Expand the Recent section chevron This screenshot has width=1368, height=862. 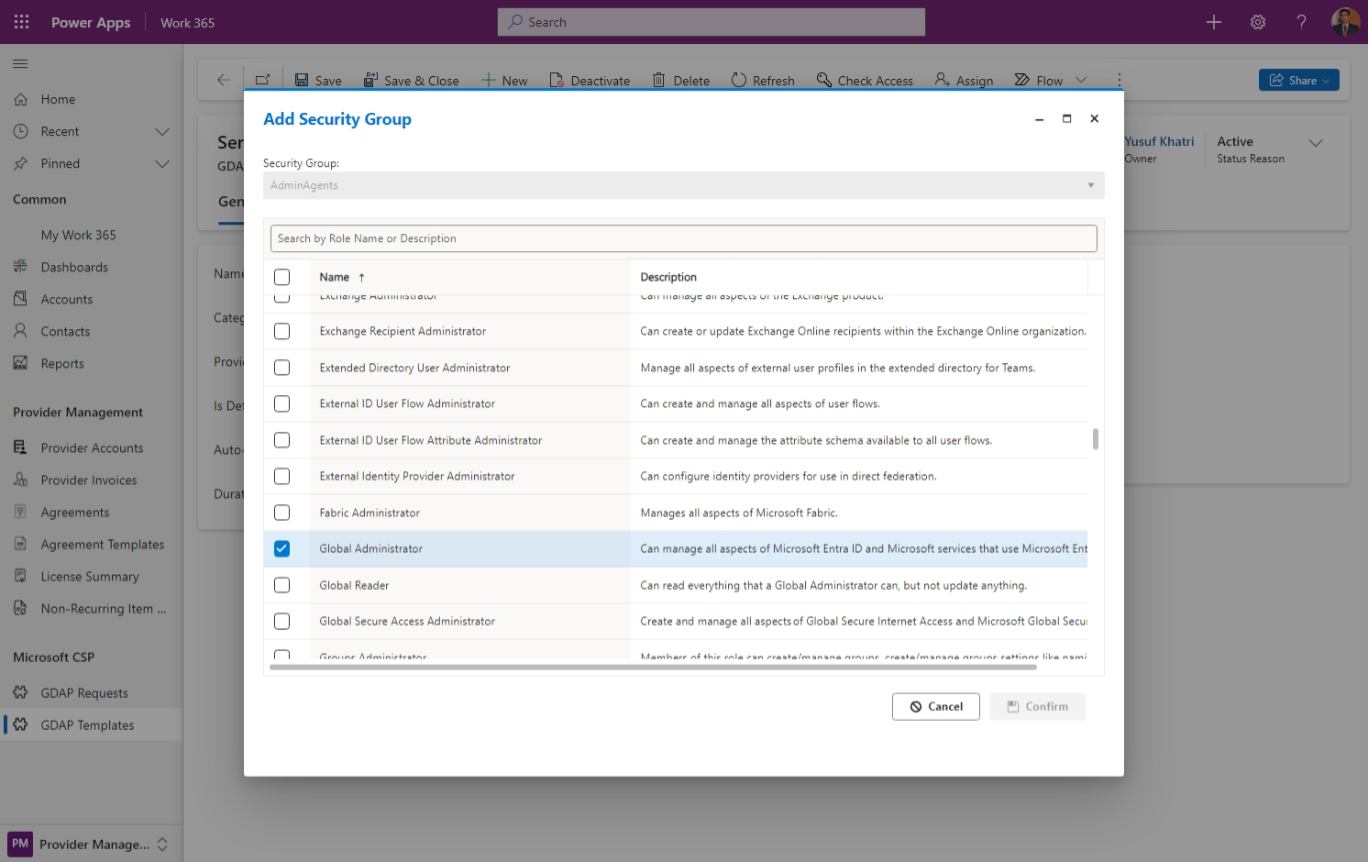[x=163, y=131]
